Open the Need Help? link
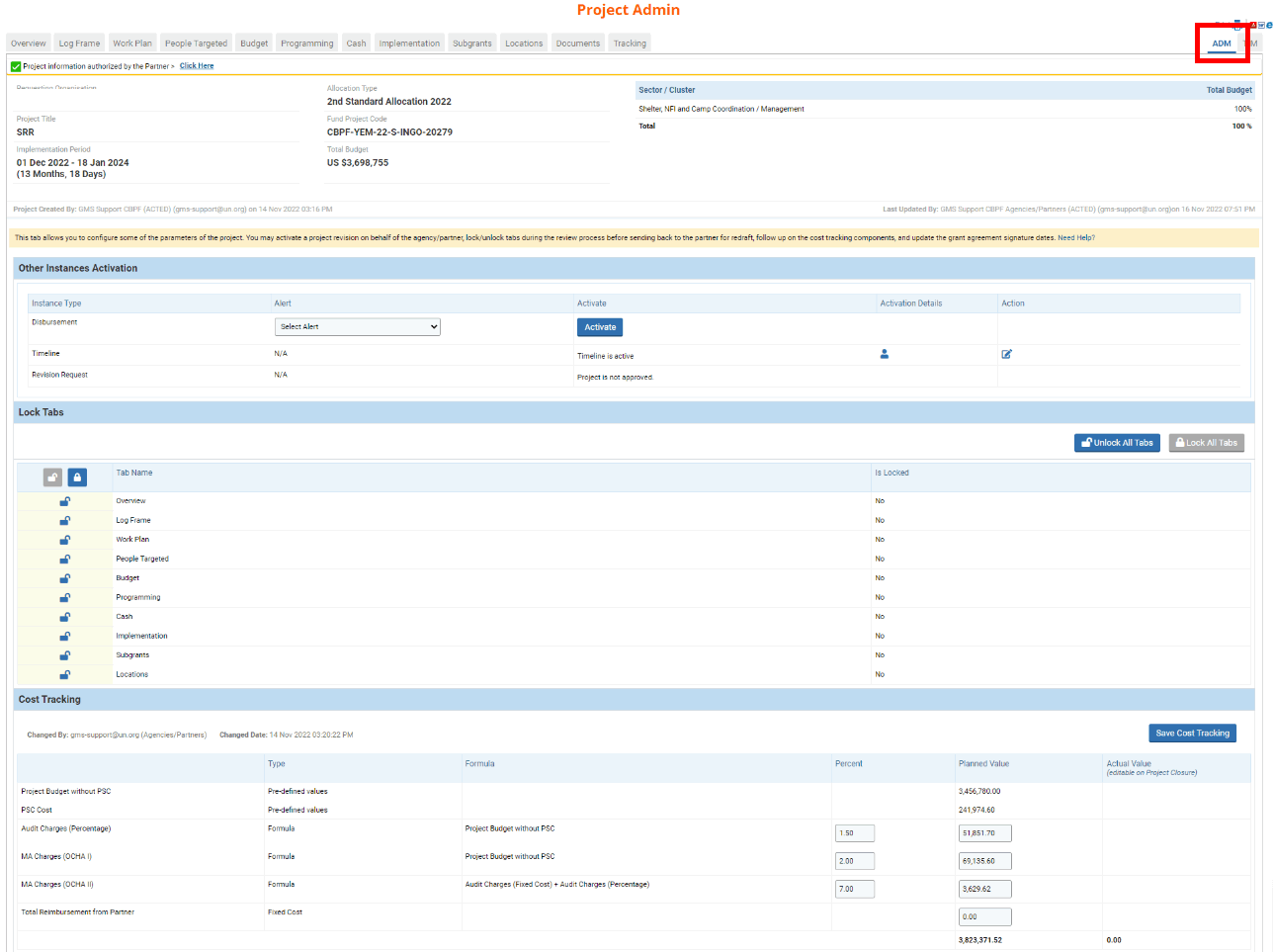 [x=1076, y=238]
